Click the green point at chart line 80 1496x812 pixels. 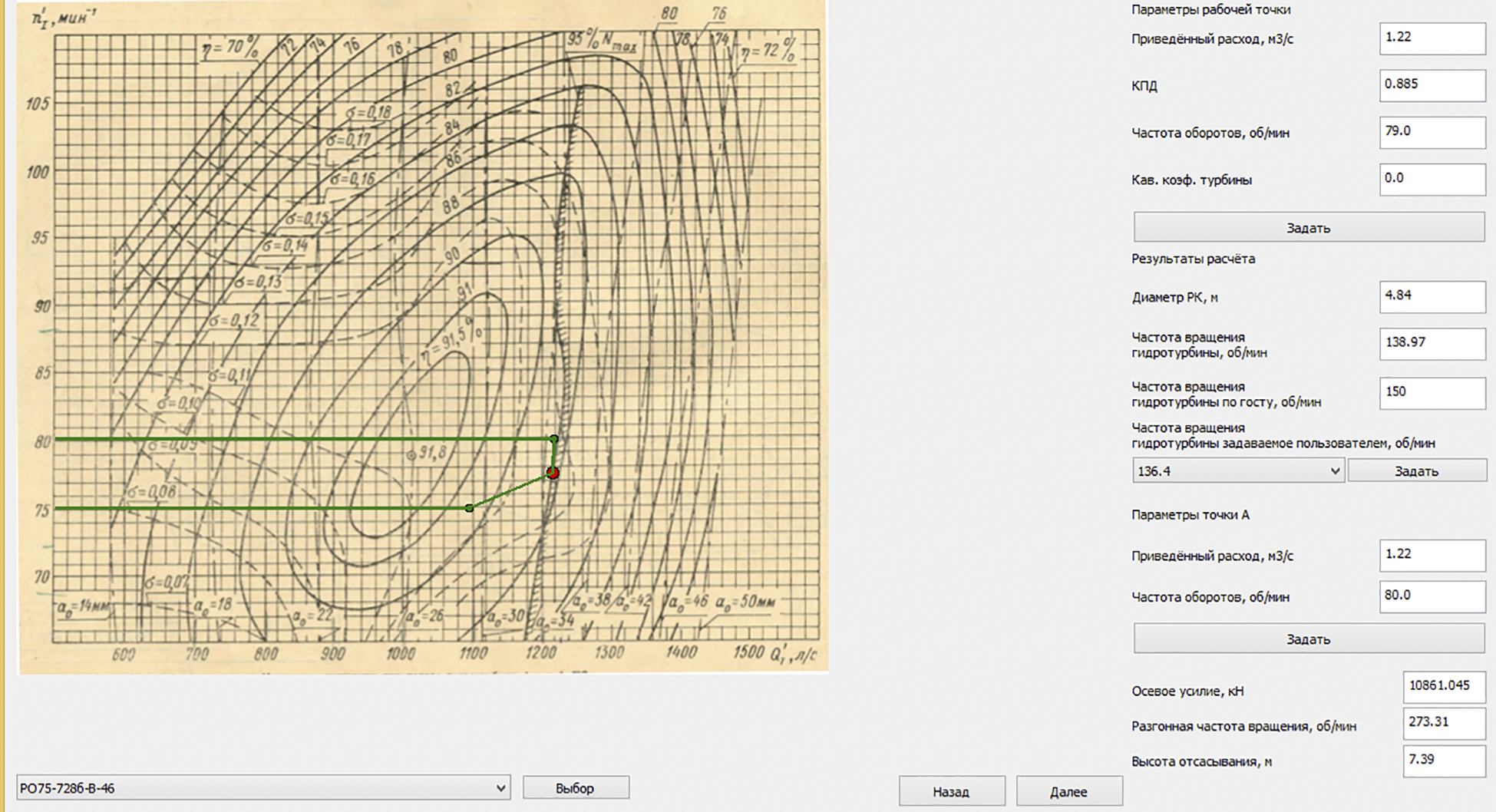(x=553, y=439)
